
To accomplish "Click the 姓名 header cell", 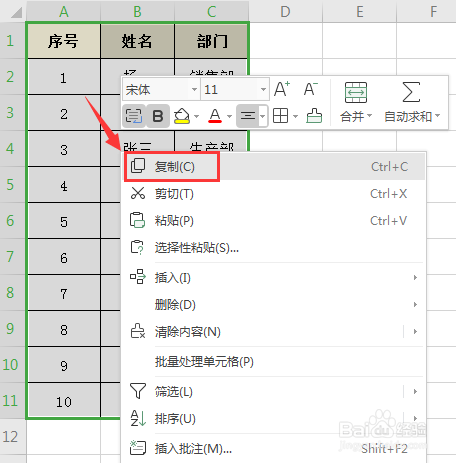I will point(137,41).
